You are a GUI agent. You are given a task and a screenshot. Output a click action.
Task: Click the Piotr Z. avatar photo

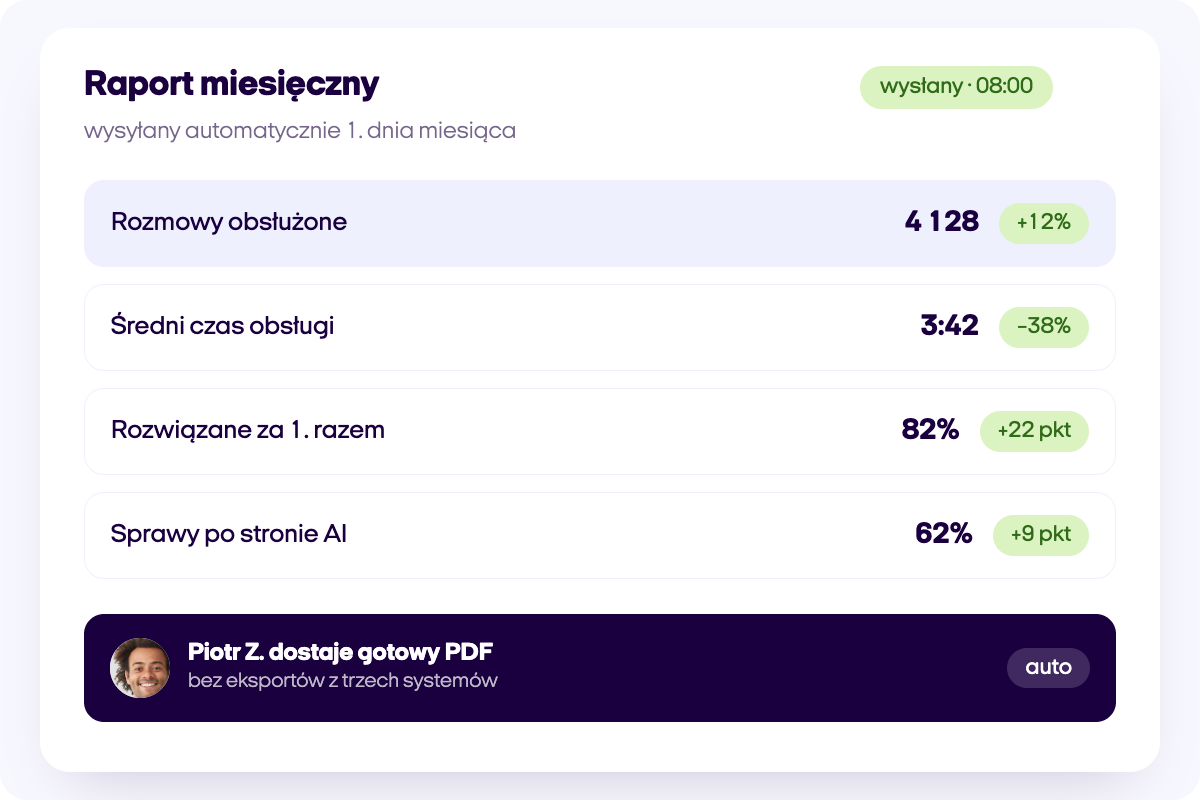tap(140, 668)
